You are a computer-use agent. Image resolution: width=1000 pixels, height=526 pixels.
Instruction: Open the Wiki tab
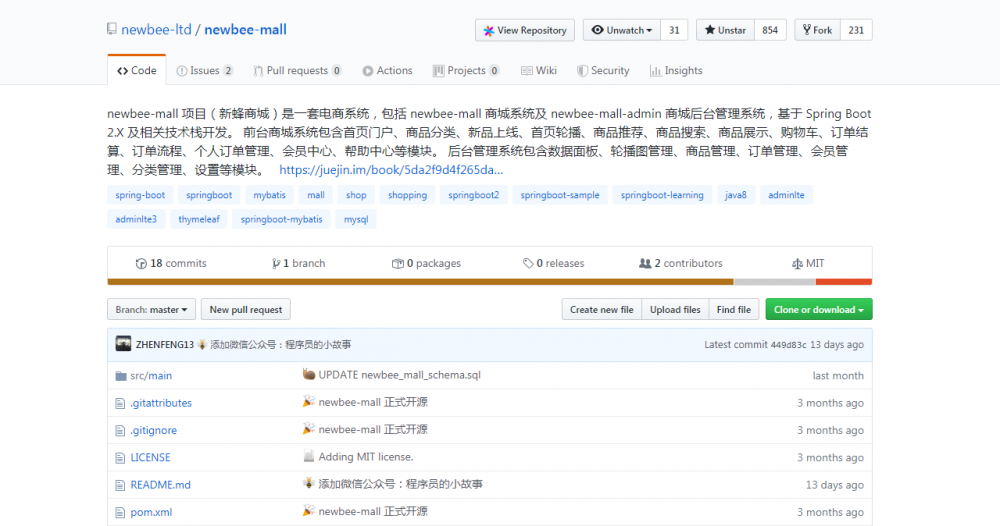click(x=539, y=70)
